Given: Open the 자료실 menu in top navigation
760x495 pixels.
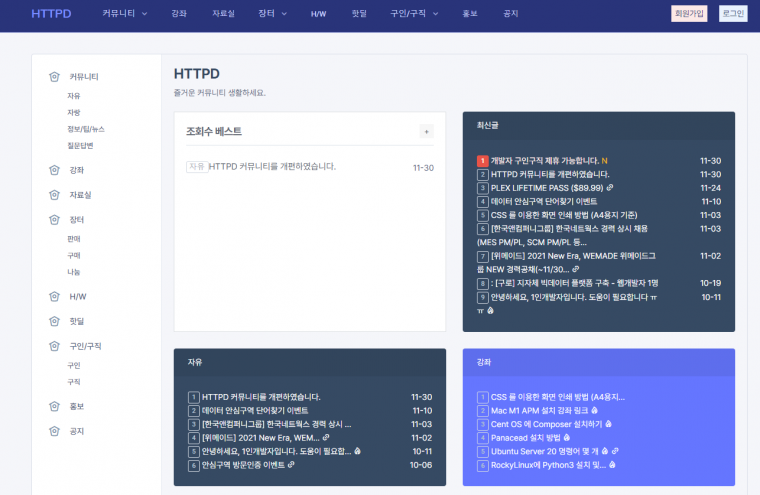Looking at the screenshot, I should [223, 14].
